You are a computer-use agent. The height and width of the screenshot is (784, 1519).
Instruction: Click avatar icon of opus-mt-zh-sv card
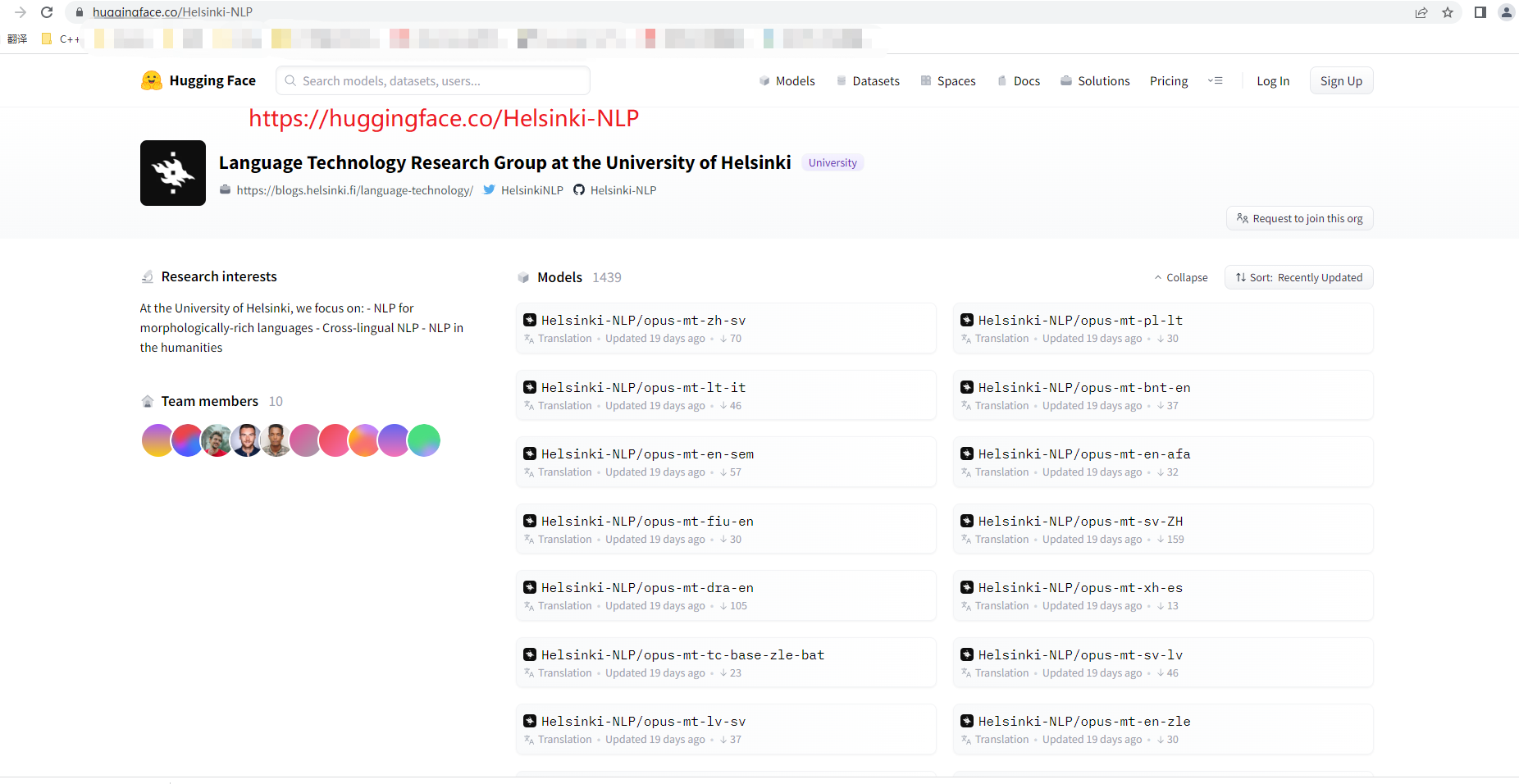click(x=530, y=320)
